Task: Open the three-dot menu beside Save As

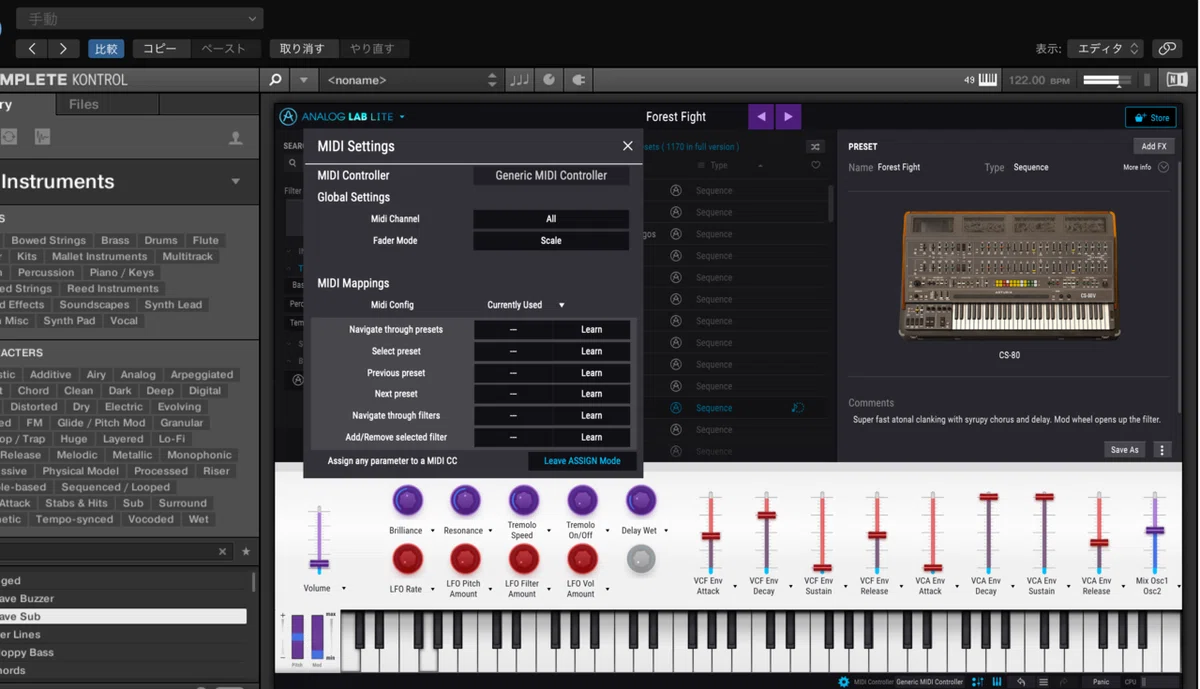Action: point(1162,450)
